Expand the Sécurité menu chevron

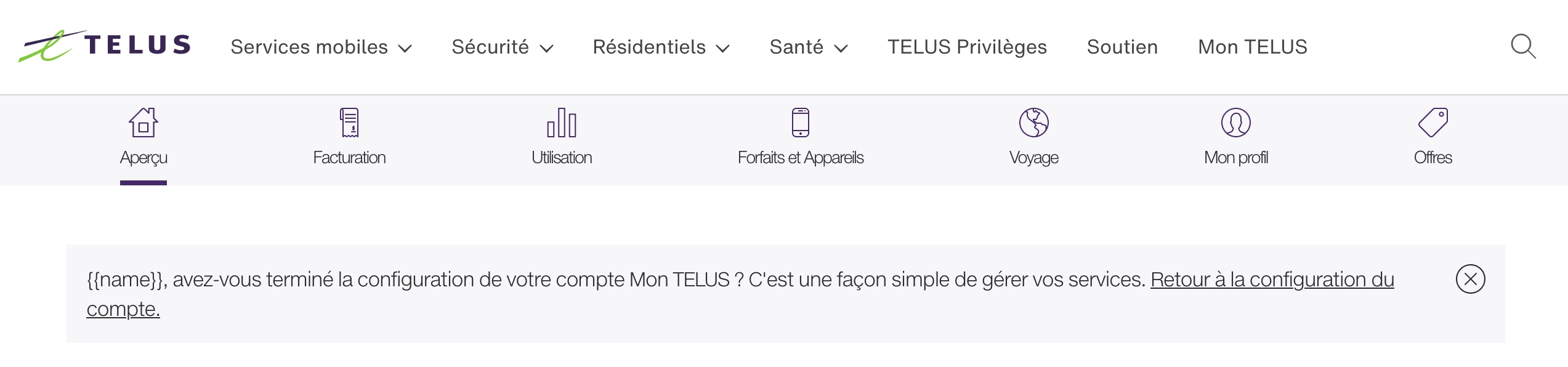pos(546,48)
